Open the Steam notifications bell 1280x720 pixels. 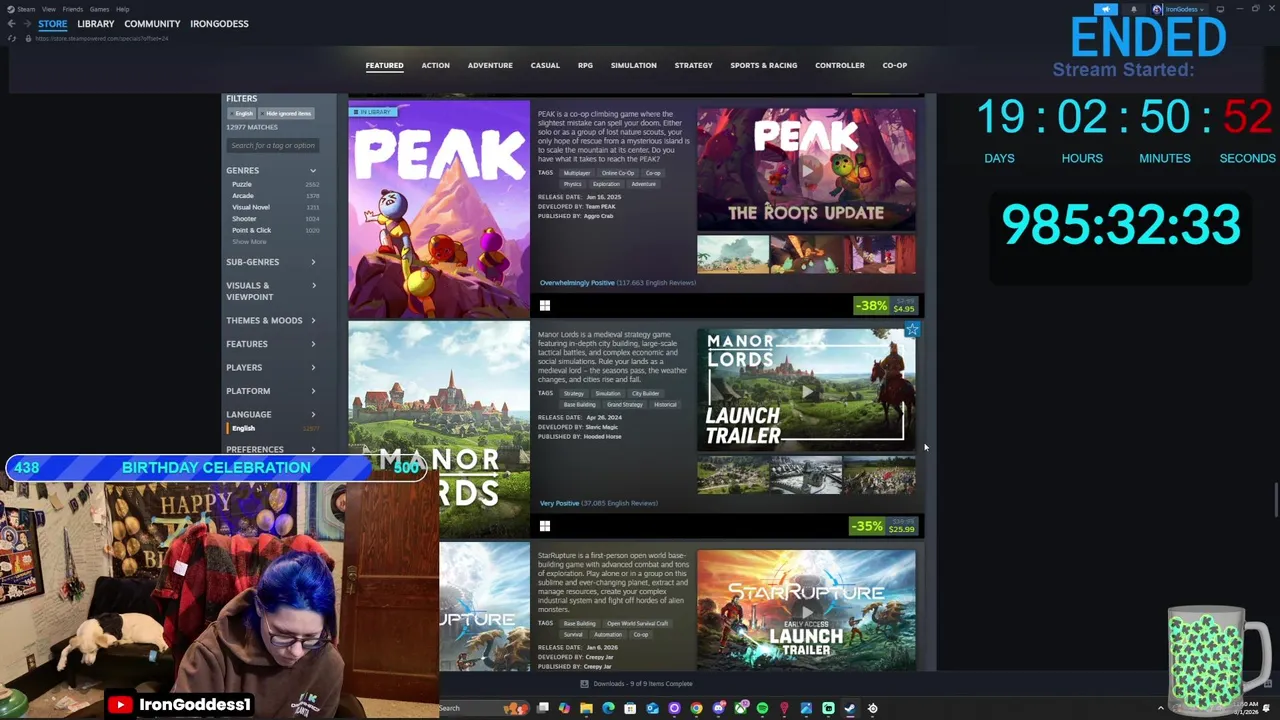pos(1134,9)
